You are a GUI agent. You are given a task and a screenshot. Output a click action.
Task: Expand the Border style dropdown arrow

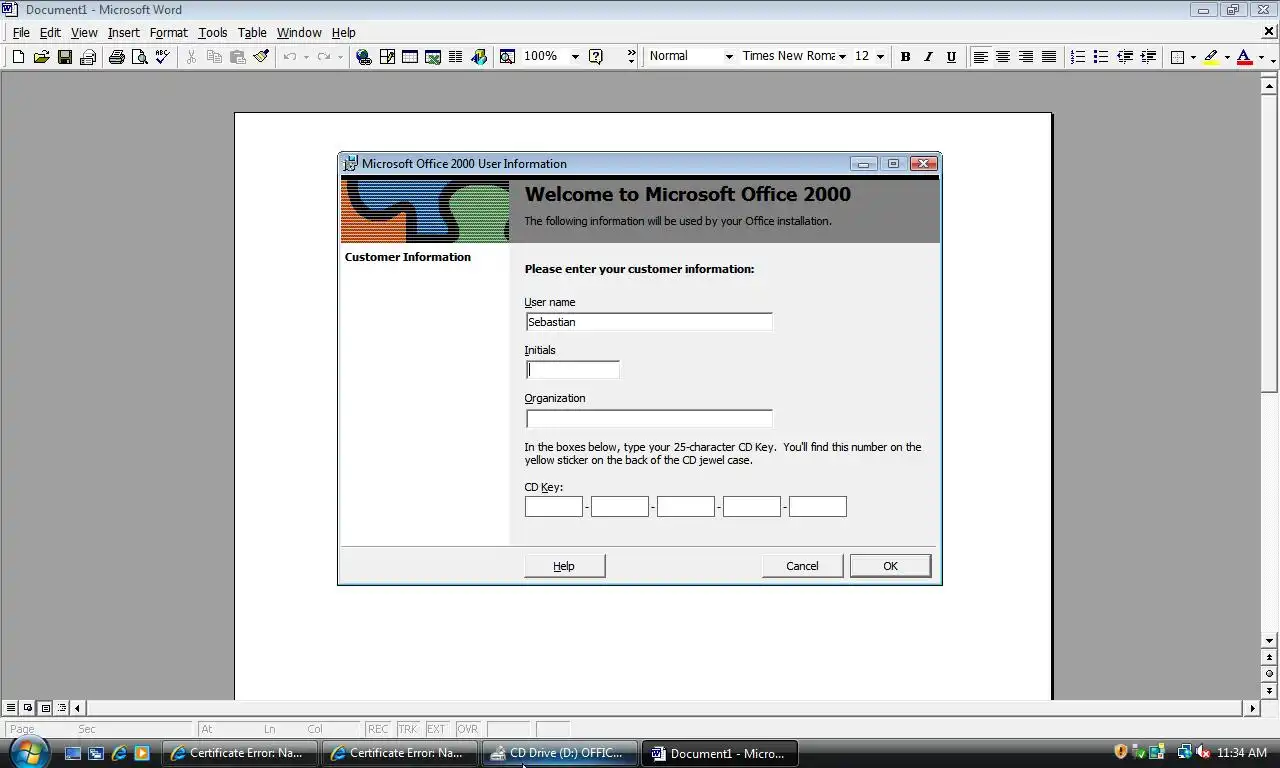click(x=1193, y=57)
